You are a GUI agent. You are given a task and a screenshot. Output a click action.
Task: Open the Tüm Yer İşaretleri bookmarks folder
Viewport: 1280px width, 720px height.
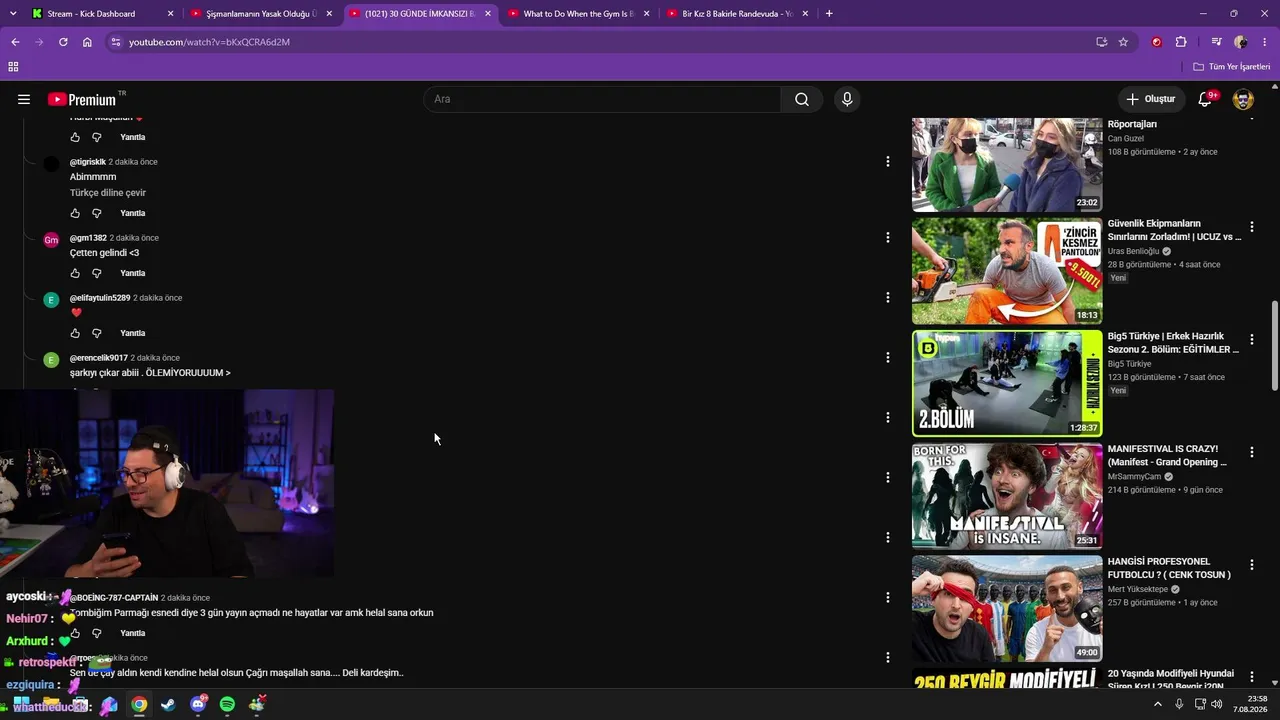[1232, 67]
